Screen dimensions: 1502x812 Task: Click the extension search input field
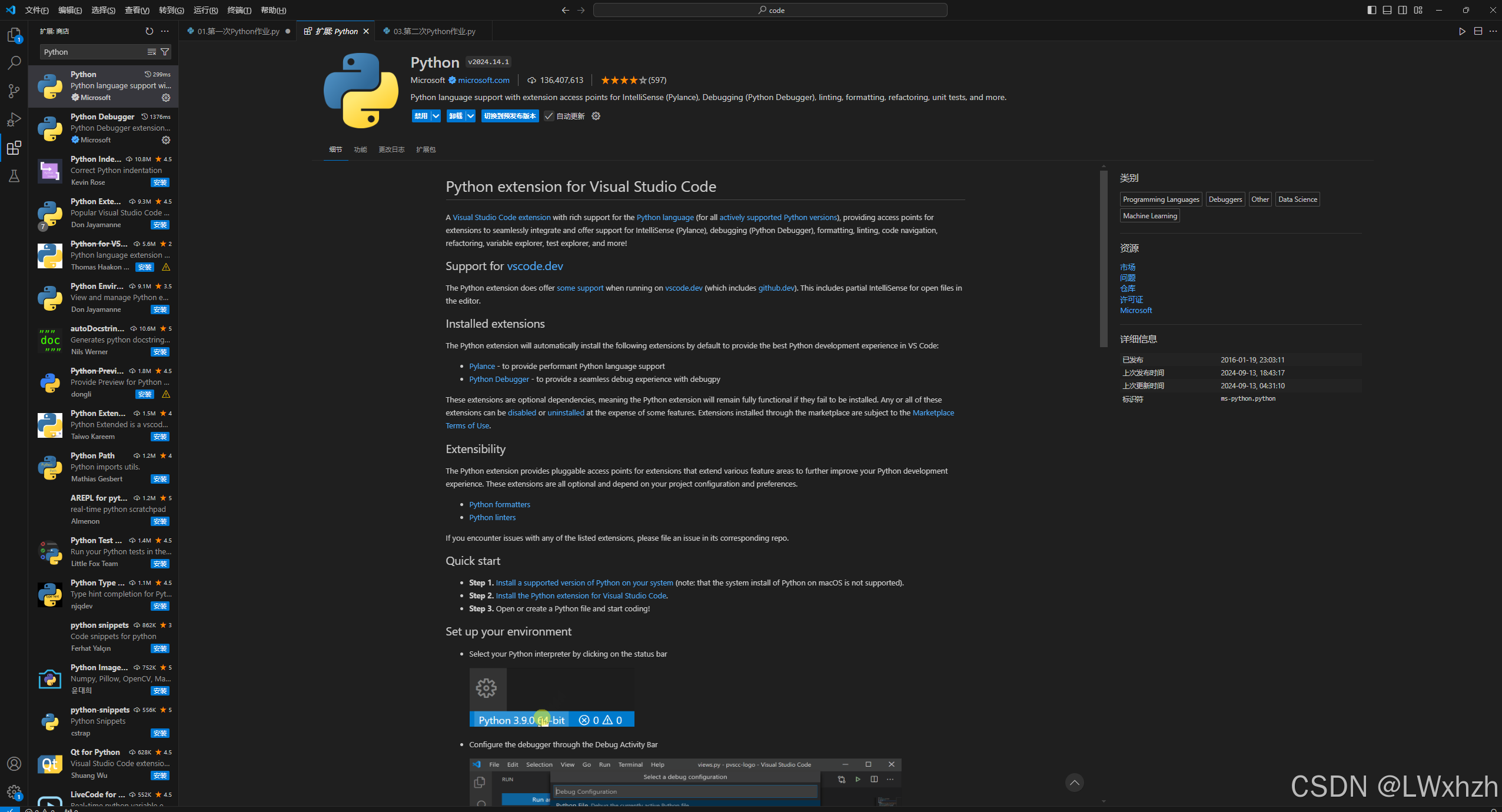pos(93,52)
